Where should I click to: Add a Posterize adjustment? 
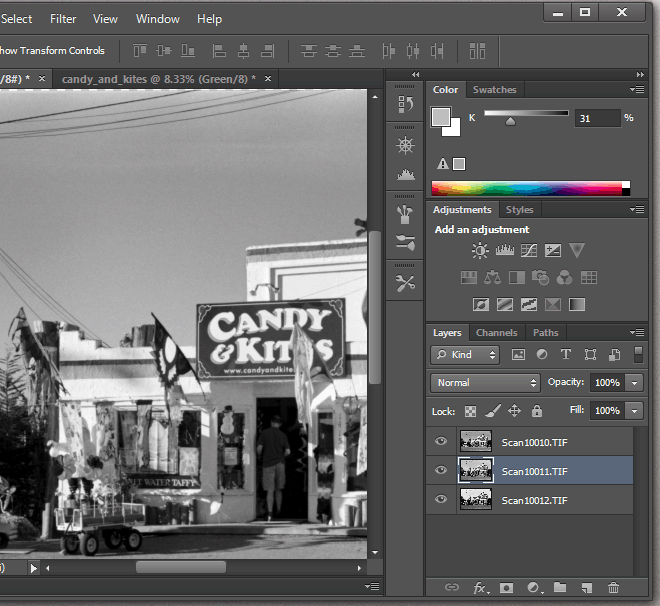coord(505,304)
